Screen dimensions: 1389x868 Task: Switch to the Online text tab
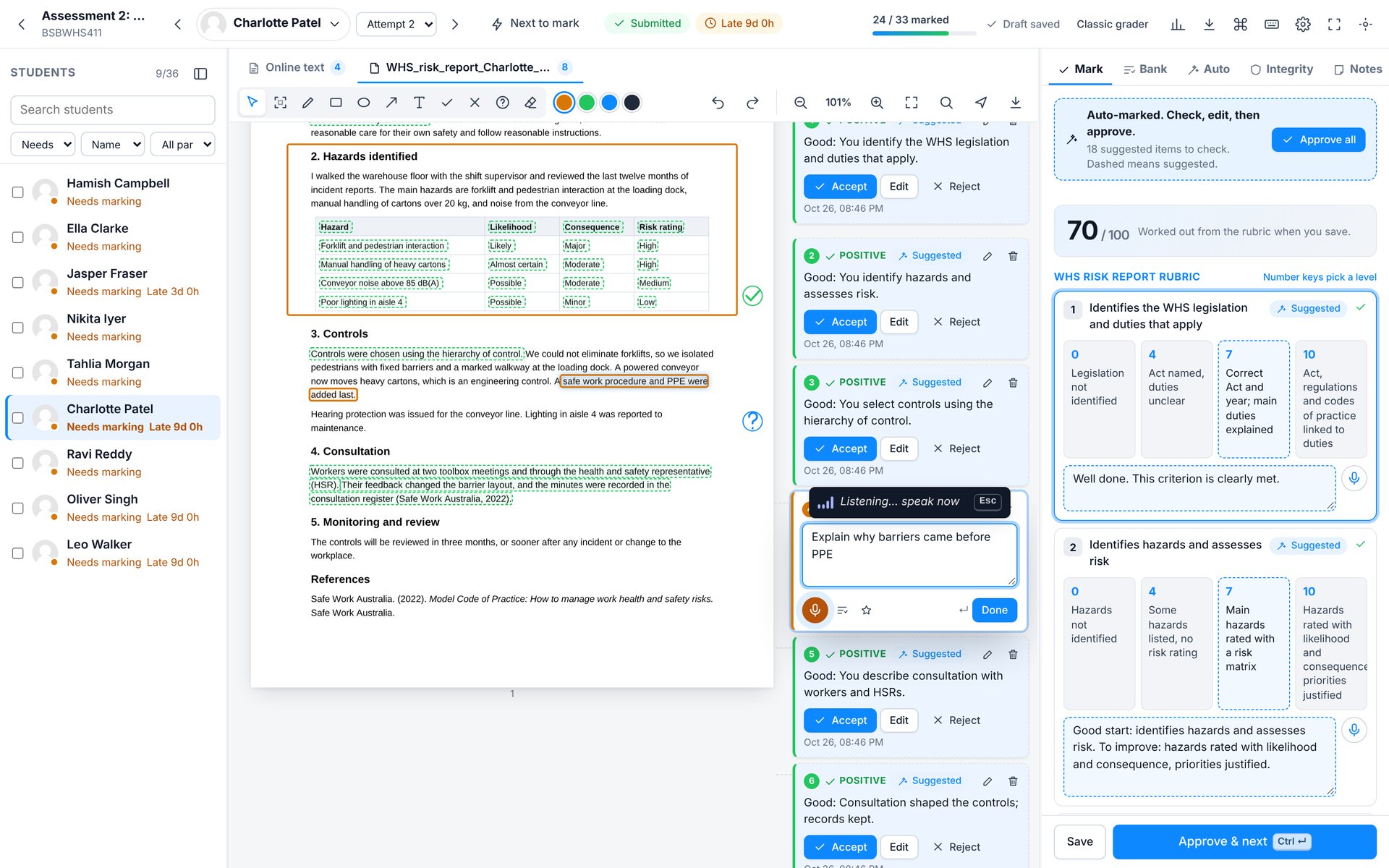pos(296,67)
